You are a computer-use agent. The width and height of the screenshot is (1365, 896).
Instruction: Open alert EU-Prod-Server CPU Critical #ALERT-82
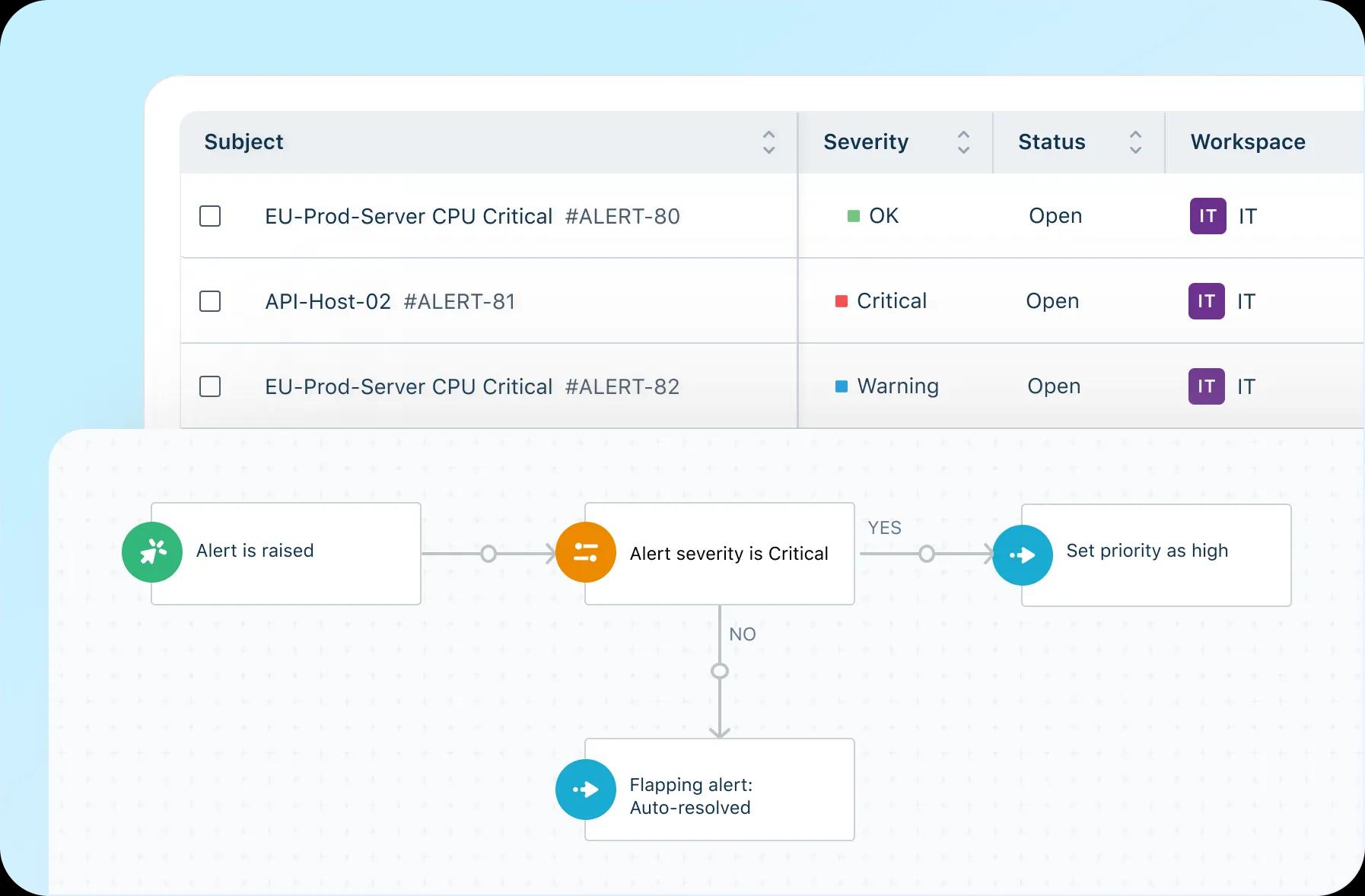click(472, 387)
